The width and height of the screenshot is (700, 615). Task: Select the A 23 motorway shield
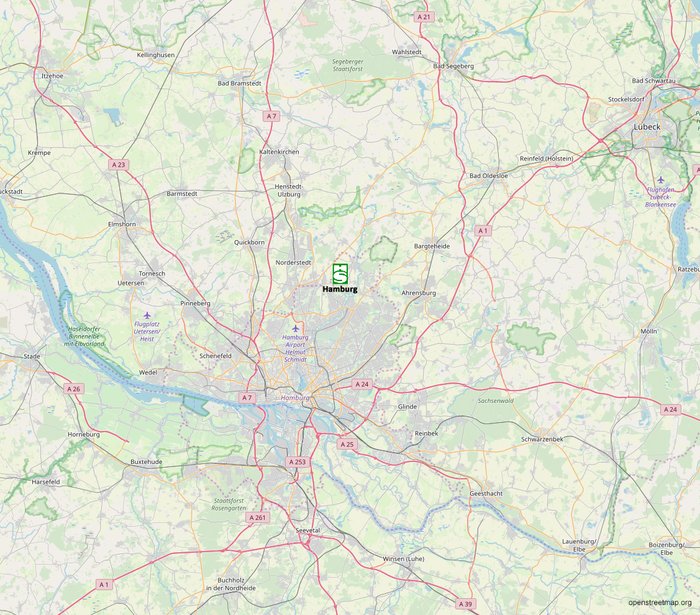click(118, 164)
